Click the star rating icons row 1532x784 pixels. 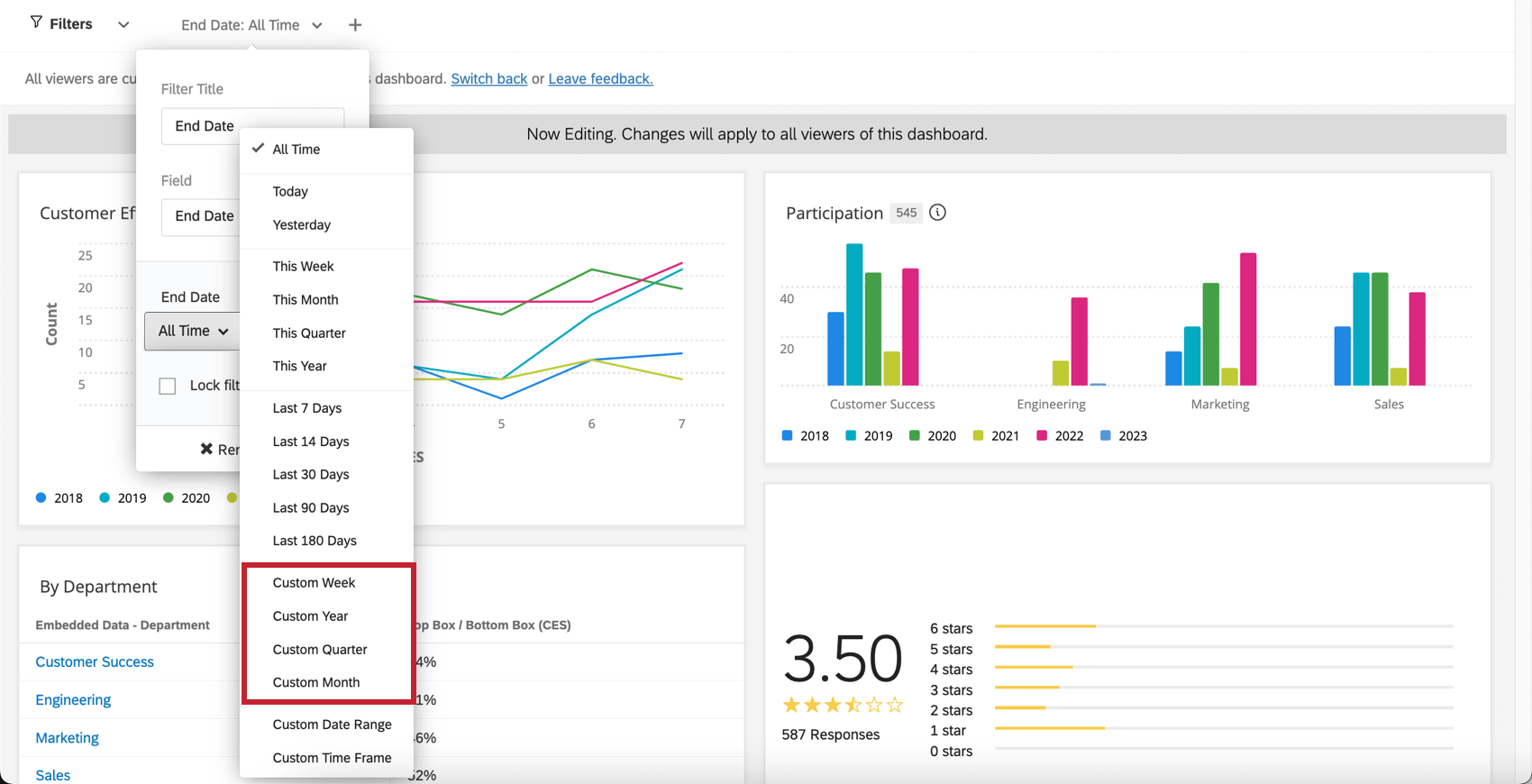pyautogui.click(x=843, y=705)
